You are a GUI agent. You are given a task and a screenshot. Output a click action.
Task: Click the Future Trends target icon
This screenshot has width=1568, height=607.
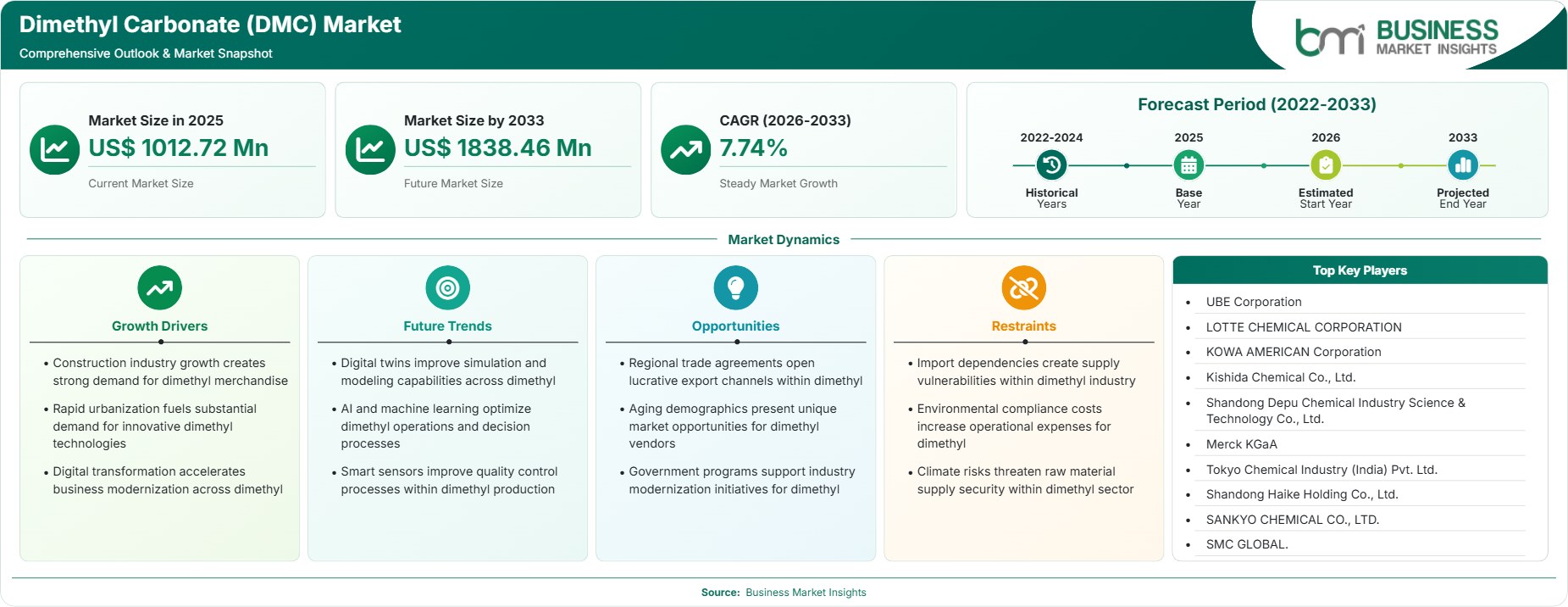pos(447,288)
